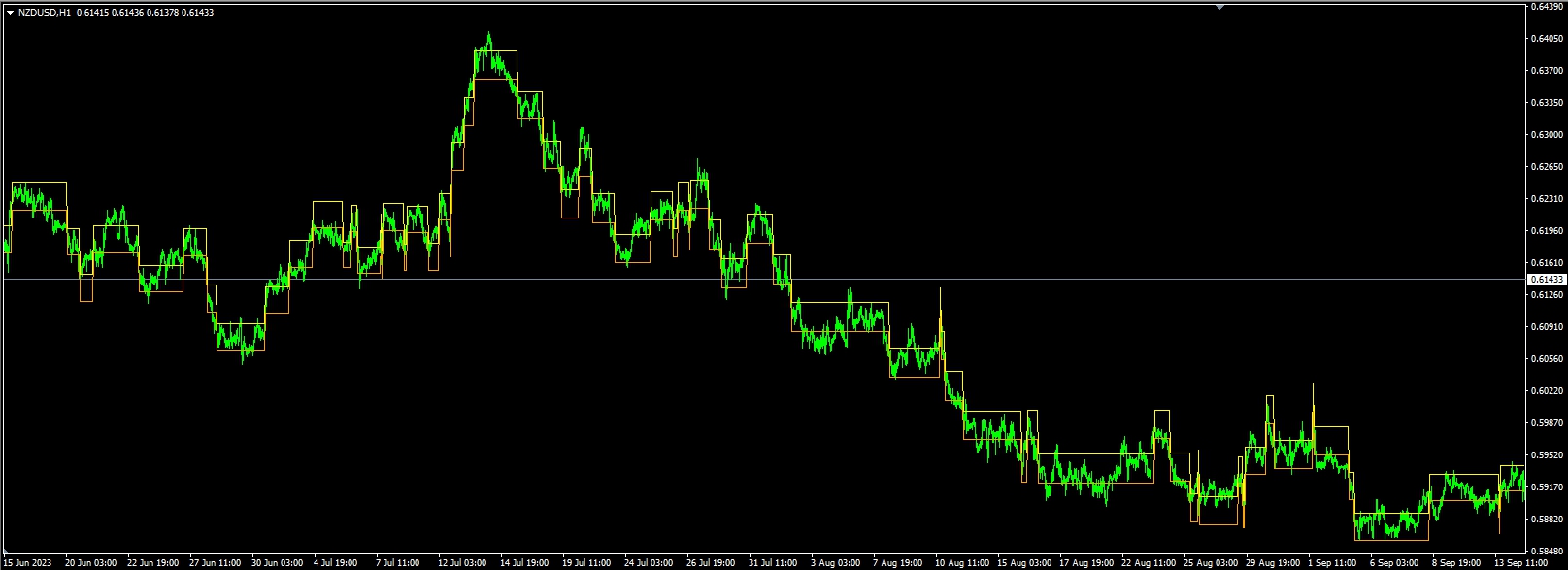Click the 0.63000 price scale label
This screenshot has height=570, width=1568.
(x=1546, y=134)
